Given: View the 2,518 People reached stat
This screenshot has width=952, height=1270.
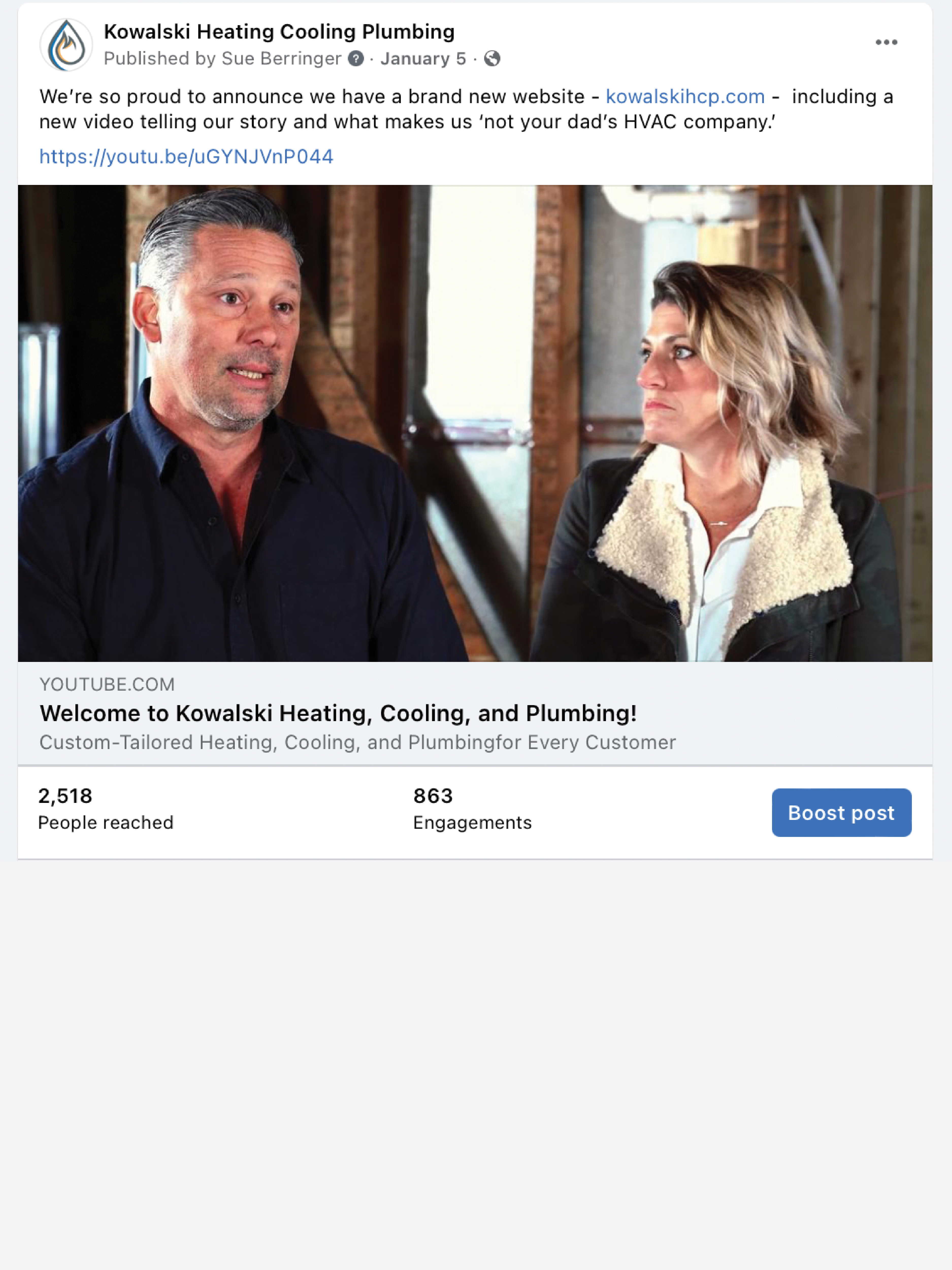Looking at the screenshot, I should pyautogui.click(x=106, y=809).
